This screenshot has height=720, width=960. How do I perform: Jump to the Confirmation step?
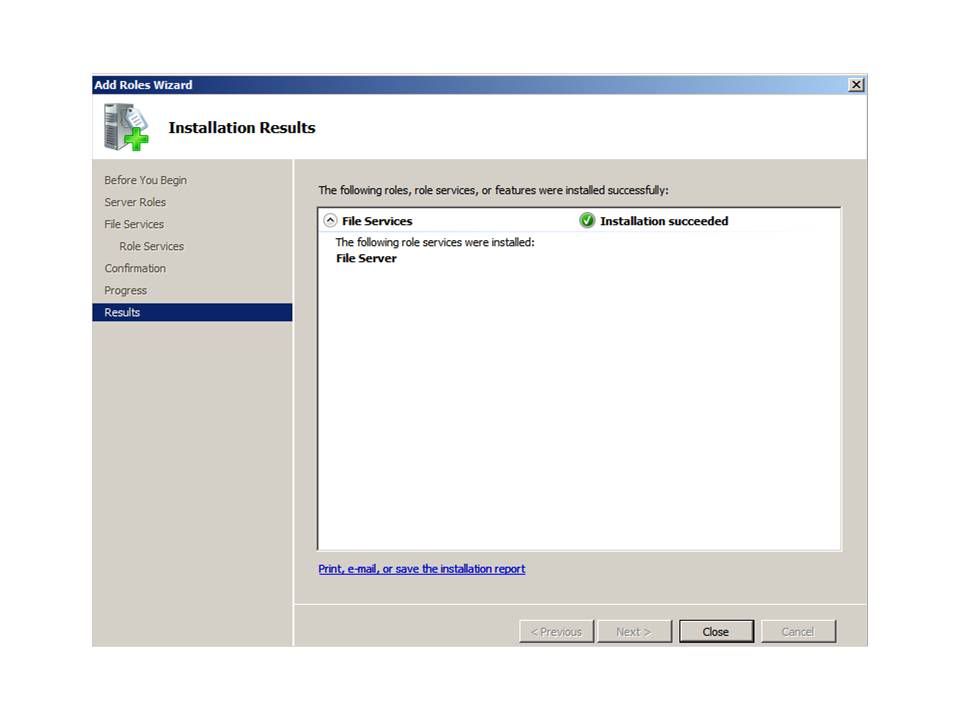click(x=135, y=268)
